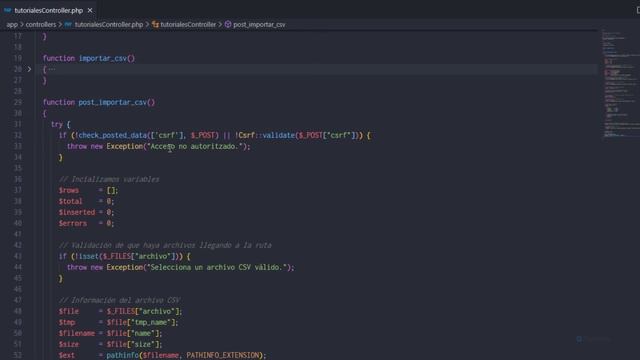Image resolution: width=640 pixels, height=360 pixels.
Task: Click the 'pathinfo' function call
Action: [122, 356]
